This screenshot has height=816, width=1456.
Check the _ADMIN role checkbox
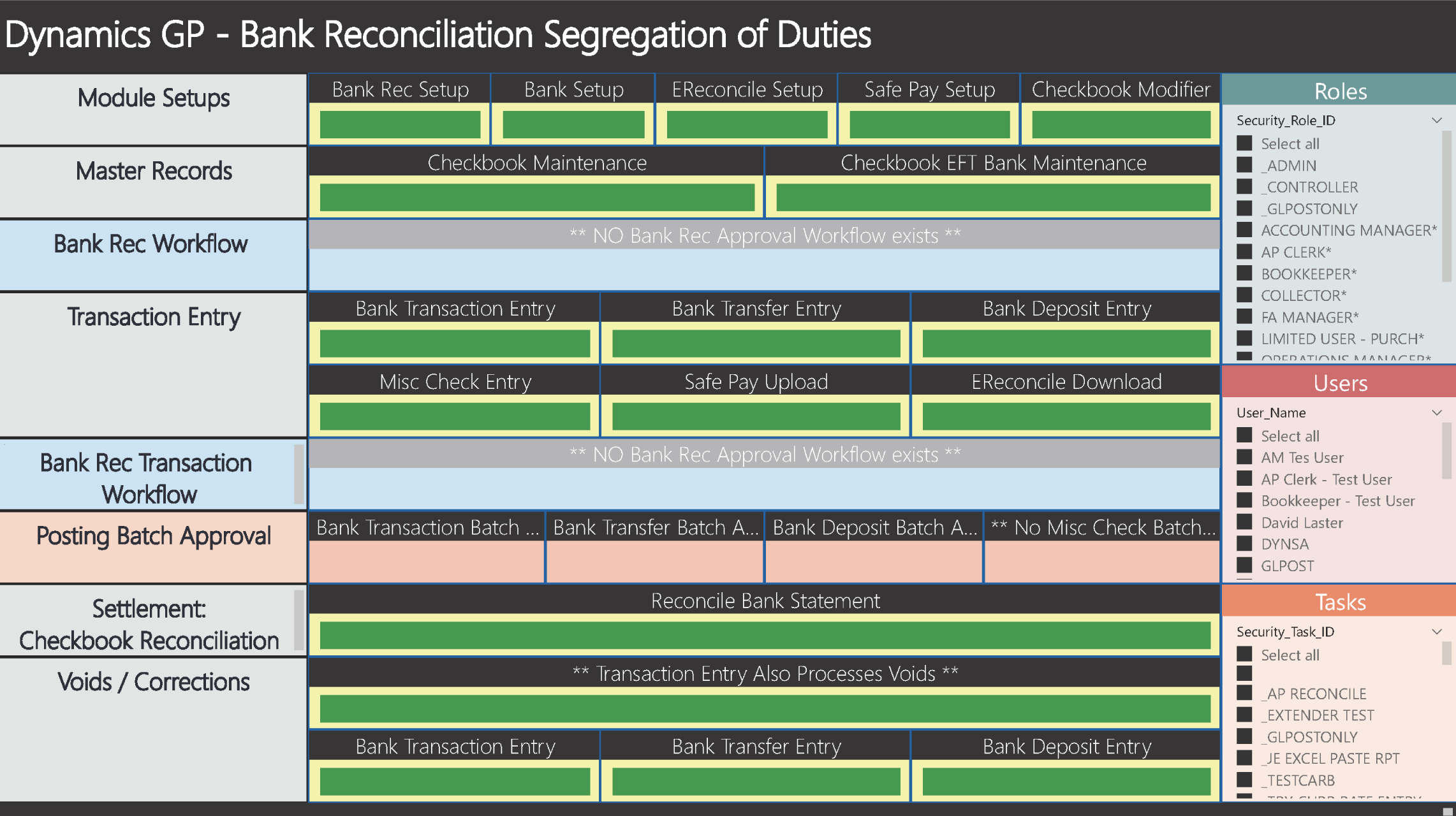coord(1244,165)
